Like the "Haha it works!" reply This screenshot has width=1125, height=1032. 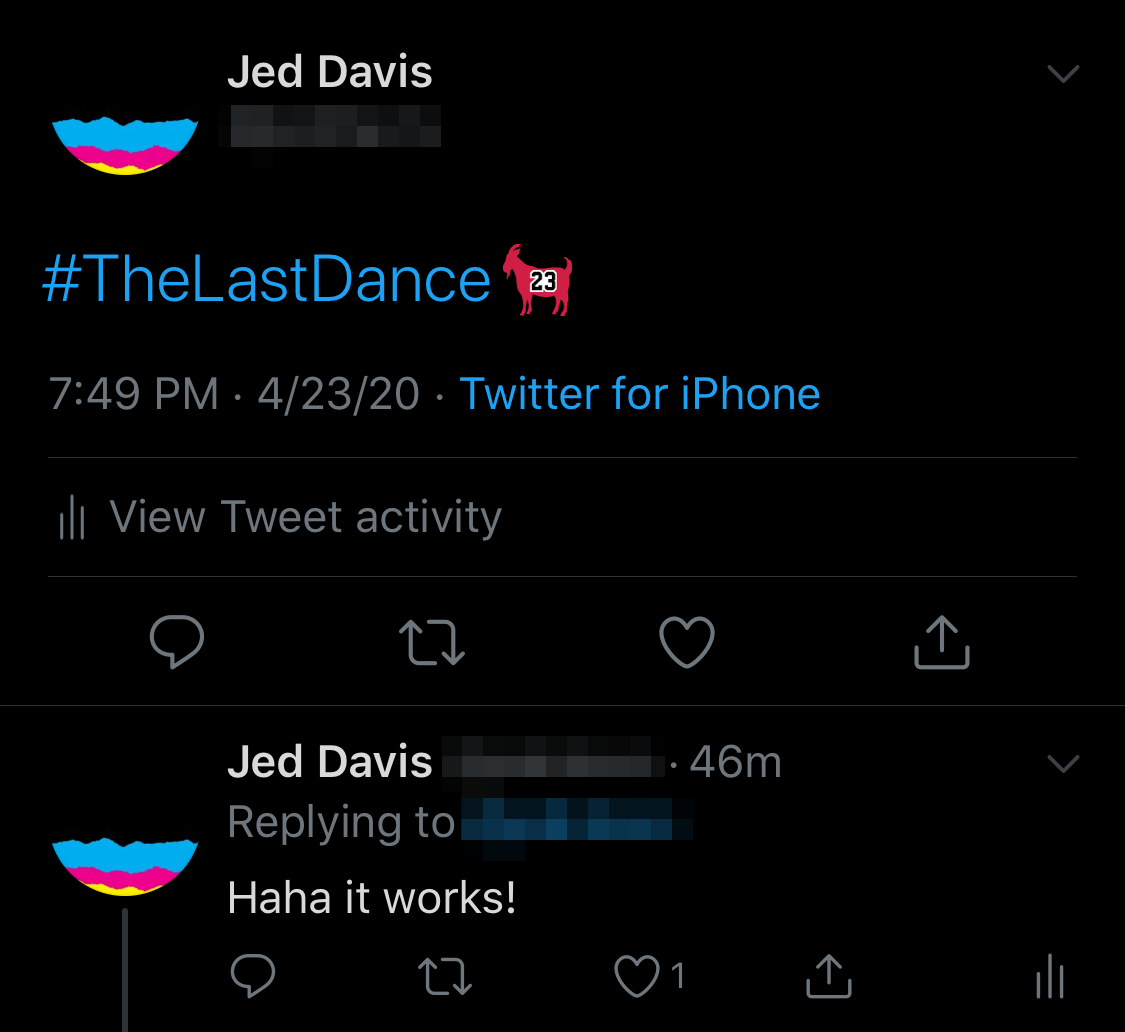point(637,975)
